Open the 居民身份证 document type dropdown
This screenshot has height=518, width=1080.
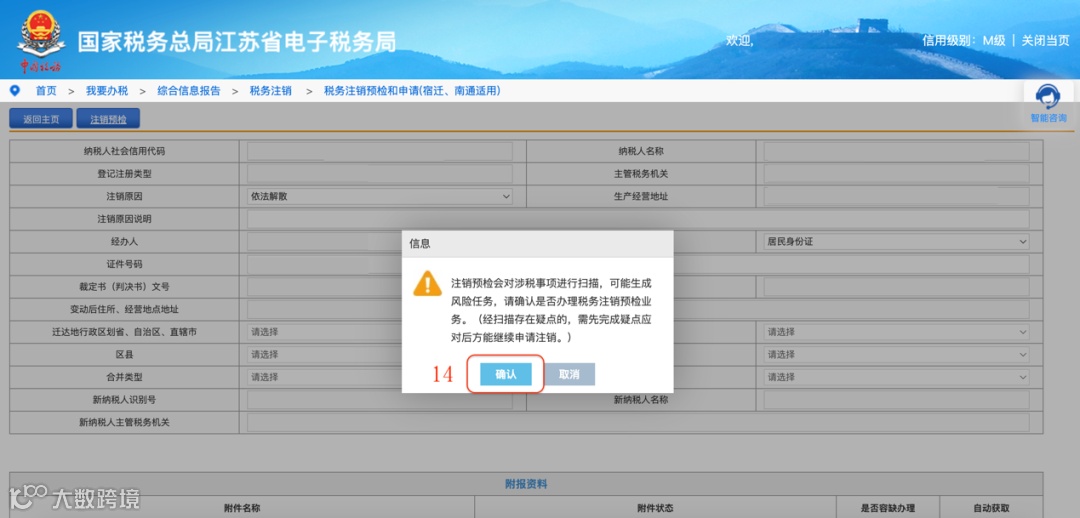point(896,242)
